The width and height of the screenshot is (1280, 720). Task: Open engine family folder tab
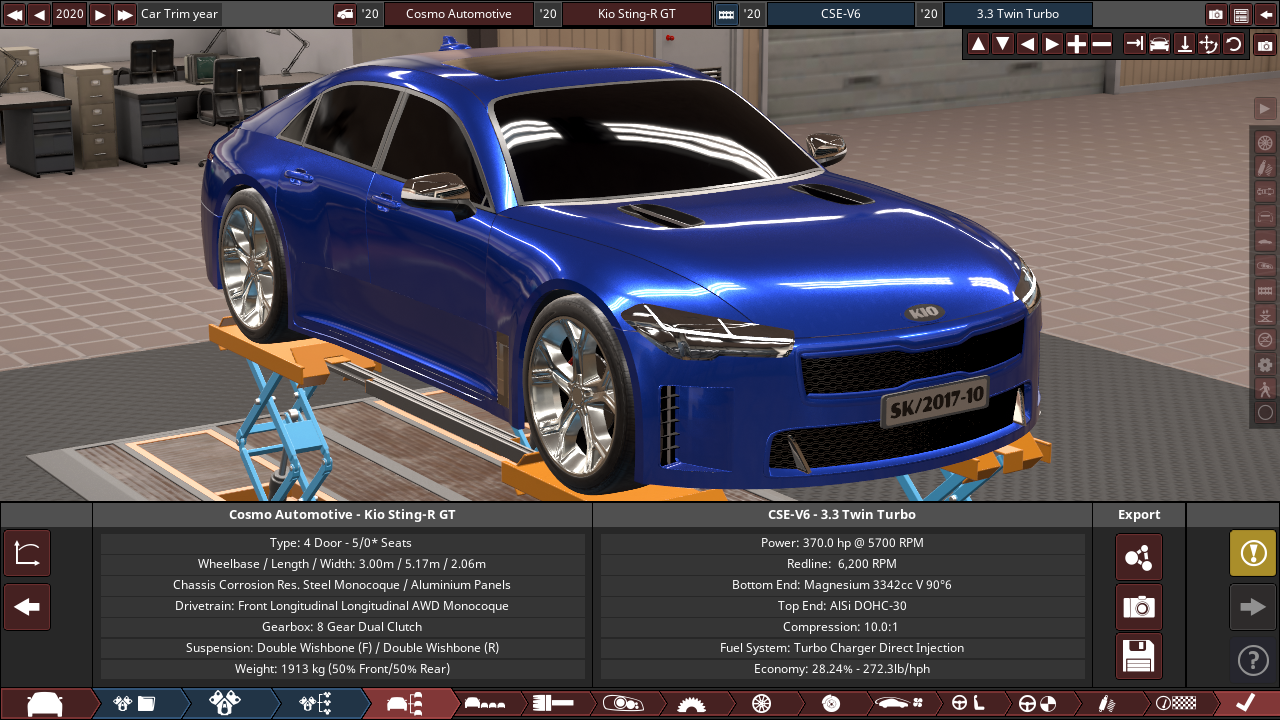tap(135, 704)
